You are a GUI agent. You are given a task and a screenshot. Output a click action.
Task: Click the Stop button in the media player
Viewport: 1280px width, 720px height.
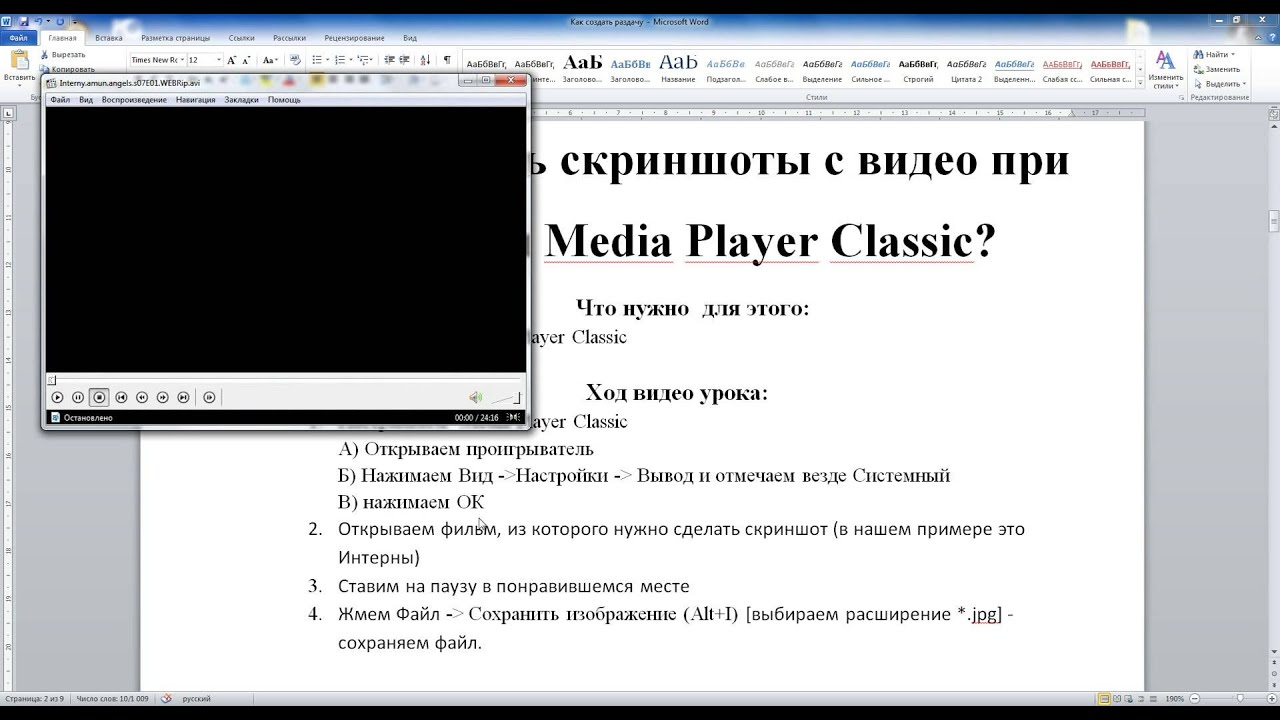[x=99, y=397]
